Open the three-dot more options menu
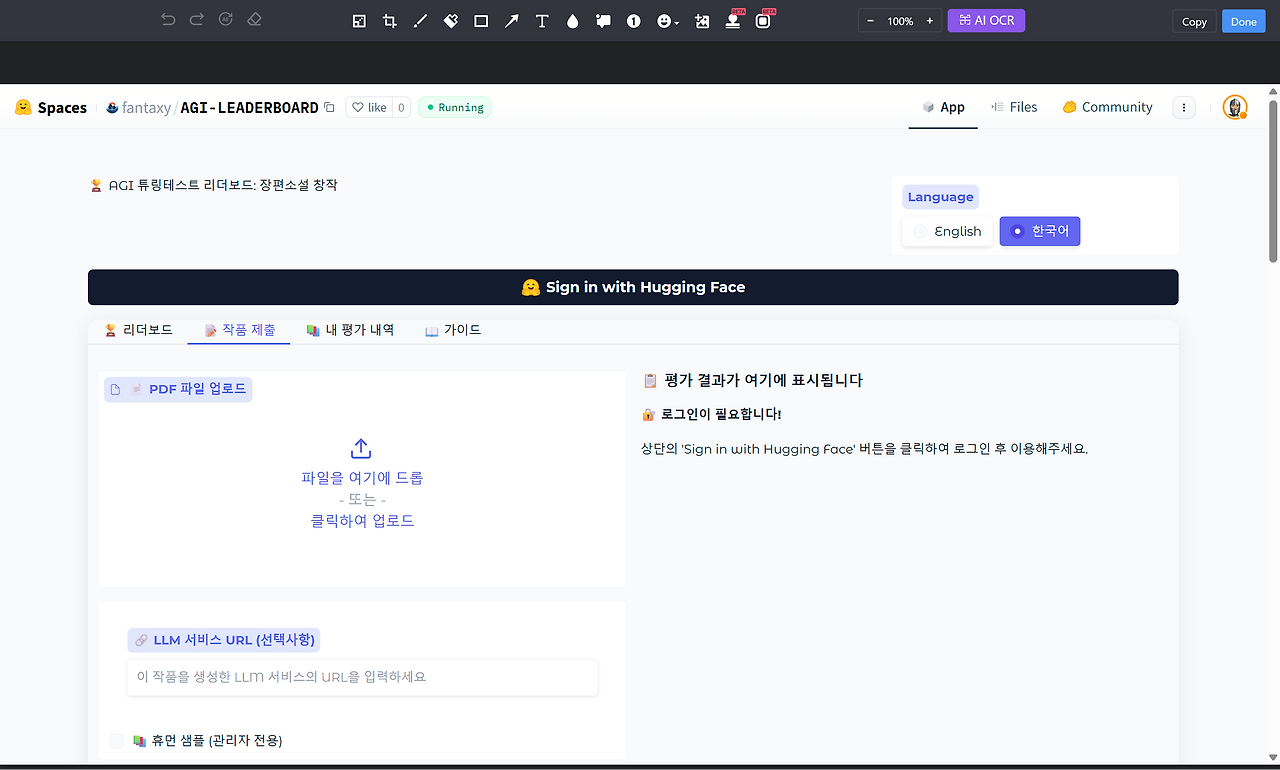Viewport: 1280px width, 770px height. (x=1184, y=107)
